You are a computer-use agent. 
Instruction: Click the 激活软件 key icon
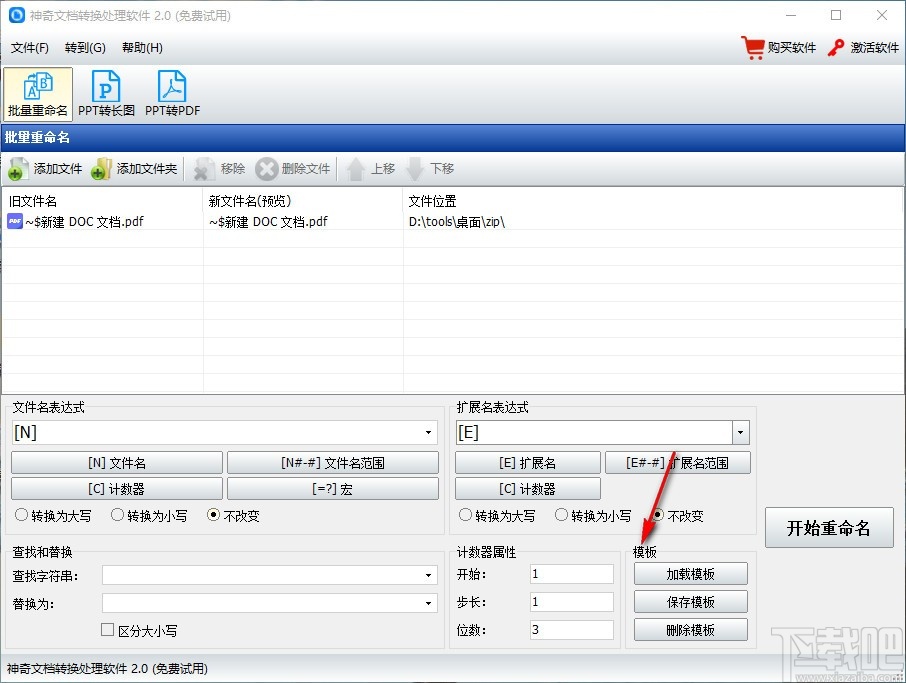[x=836, y=47]
